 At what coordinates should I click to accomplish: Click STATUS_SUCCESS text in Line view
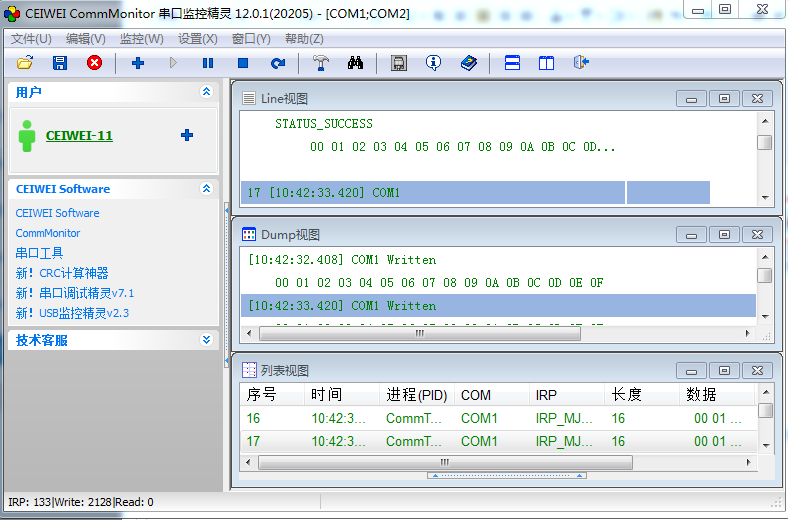[324, 124]
